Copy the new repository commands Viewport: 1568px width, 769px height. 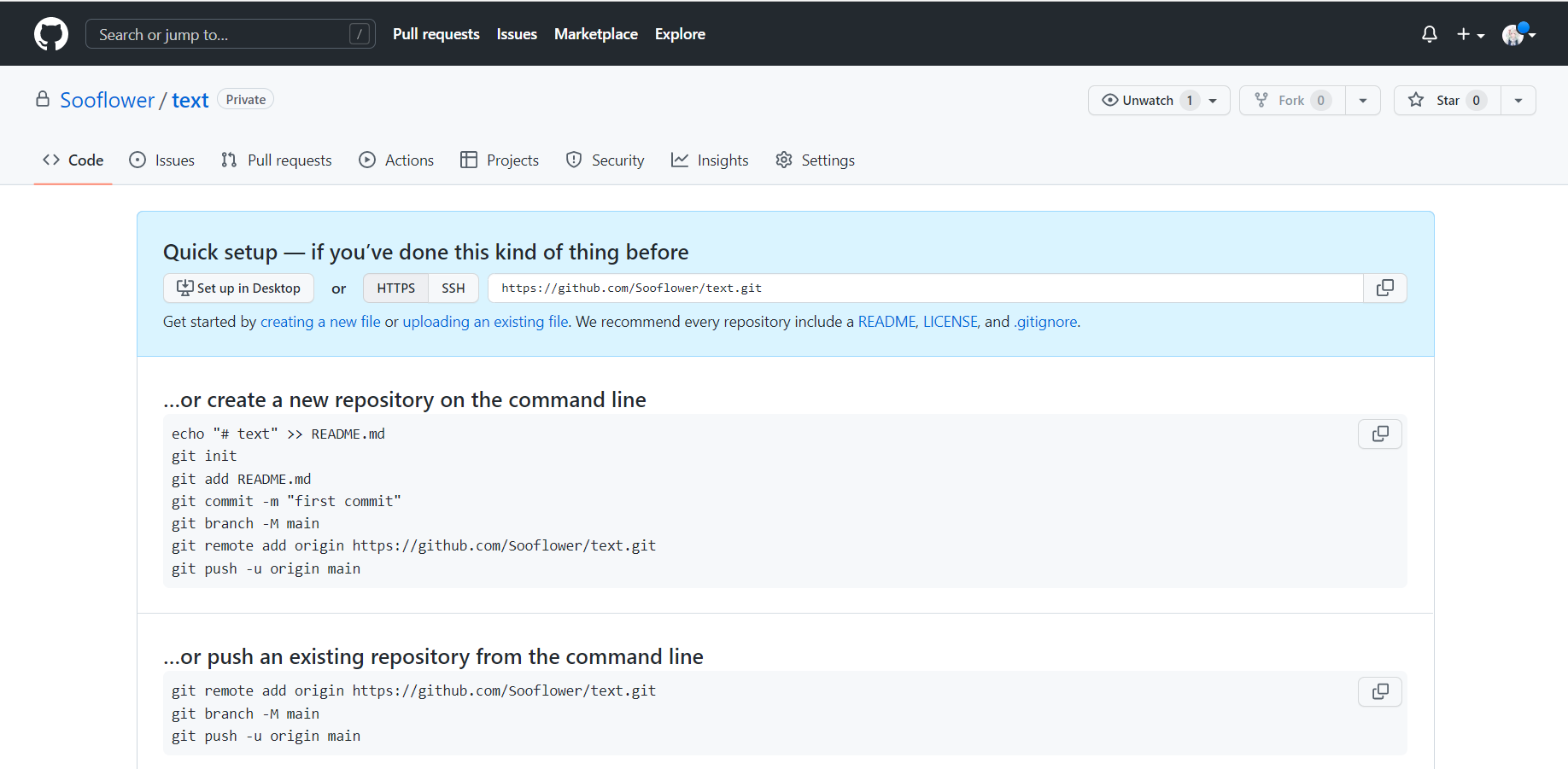tap(1379, 434)
